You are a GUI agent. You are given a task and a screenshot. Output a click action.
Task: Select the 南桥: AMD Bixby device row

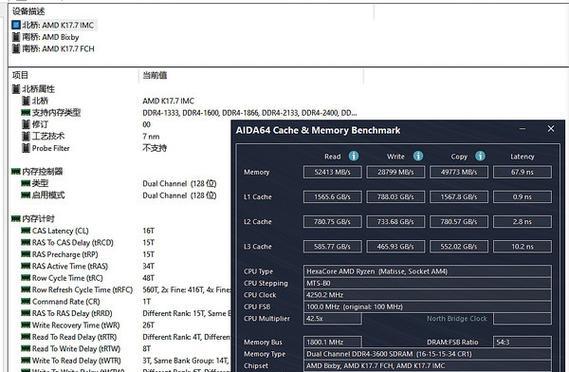(x=45, y=37)
